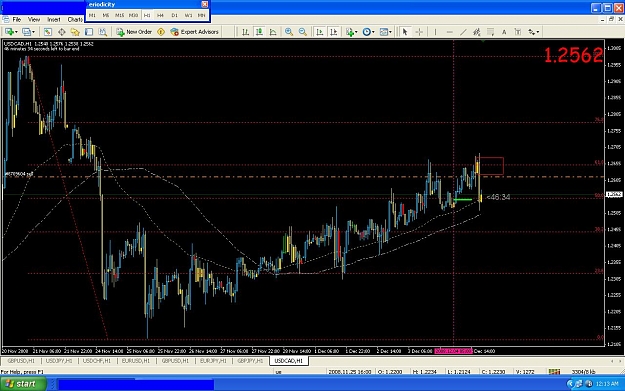Open the File menu
The width and height of the screenshot is (625, 391).
pos(17,20)
